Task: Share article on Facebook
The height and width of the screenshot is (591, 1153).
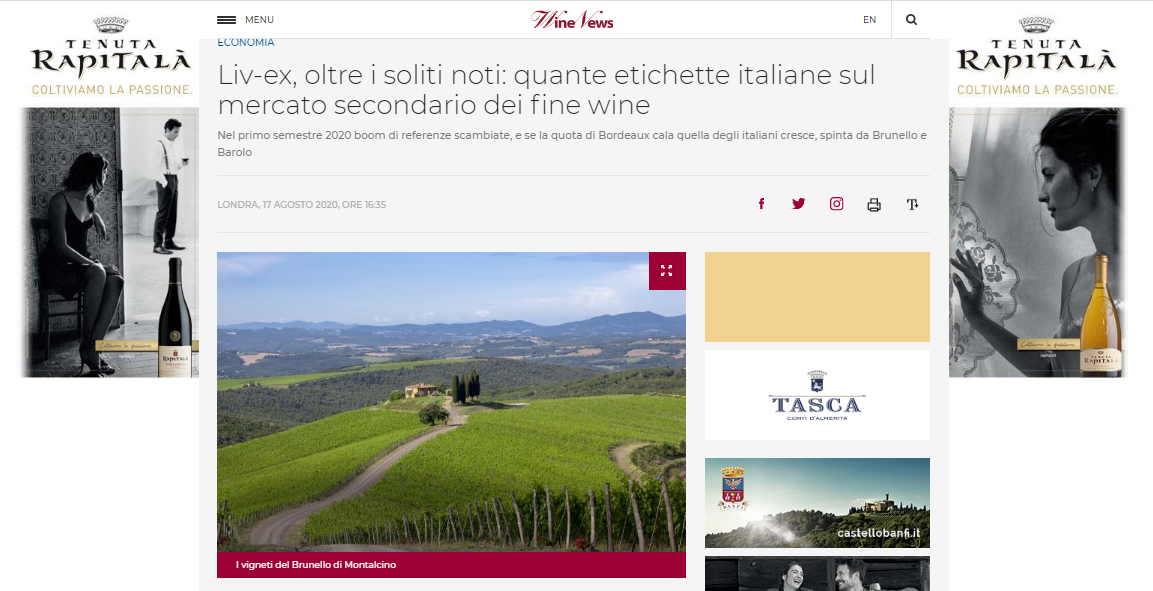Action: (762, 204)
